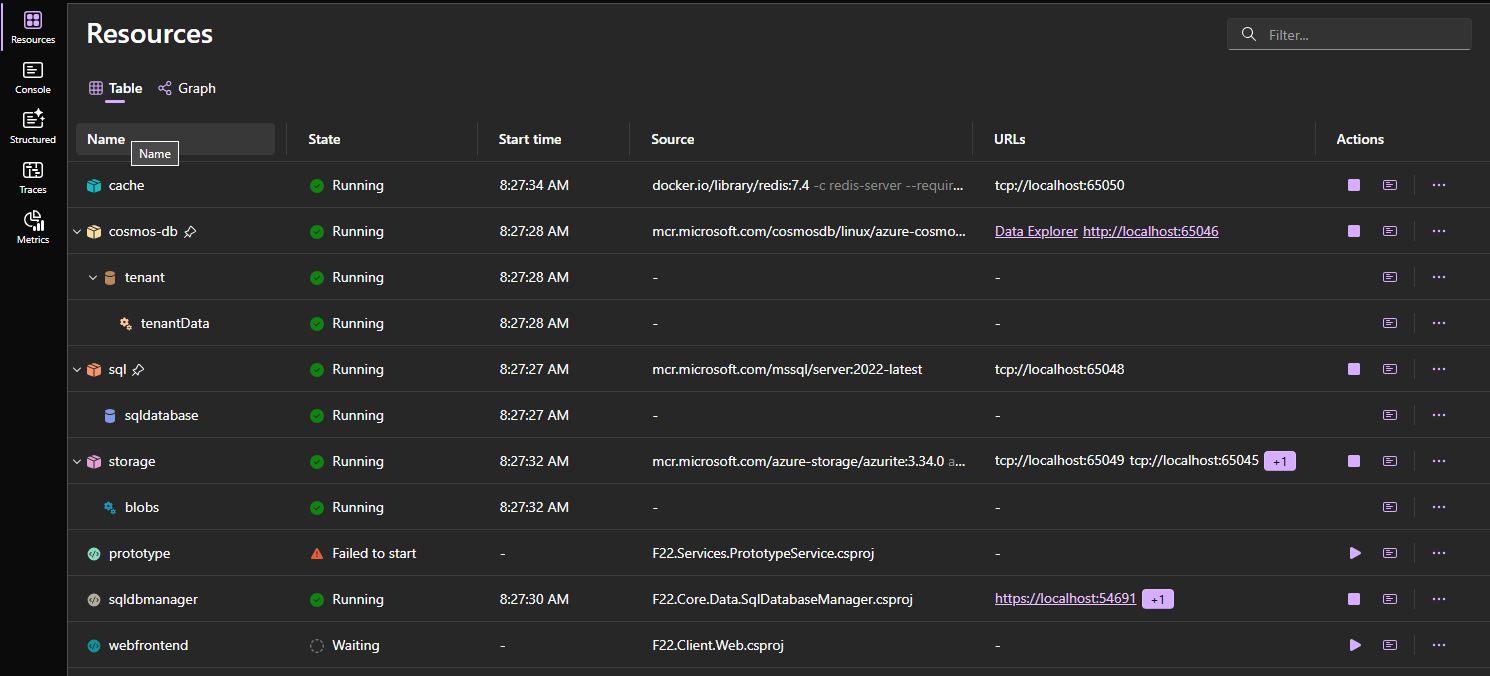1490x676 pixels.
Task: Open the Data Explorer link
Action: coord(1036,231)
